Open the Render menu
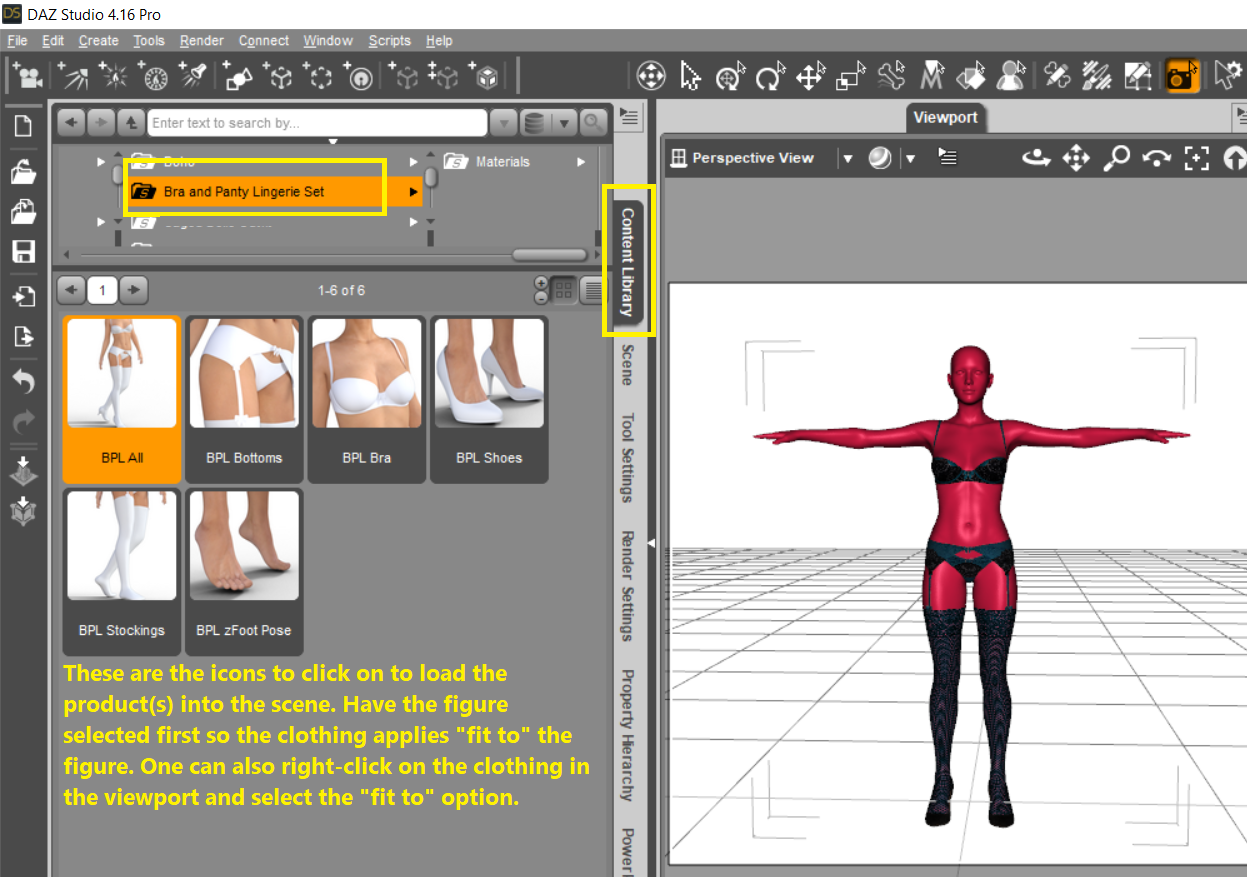Viewport: 1247px width, 877px height. tap(202, 41)
